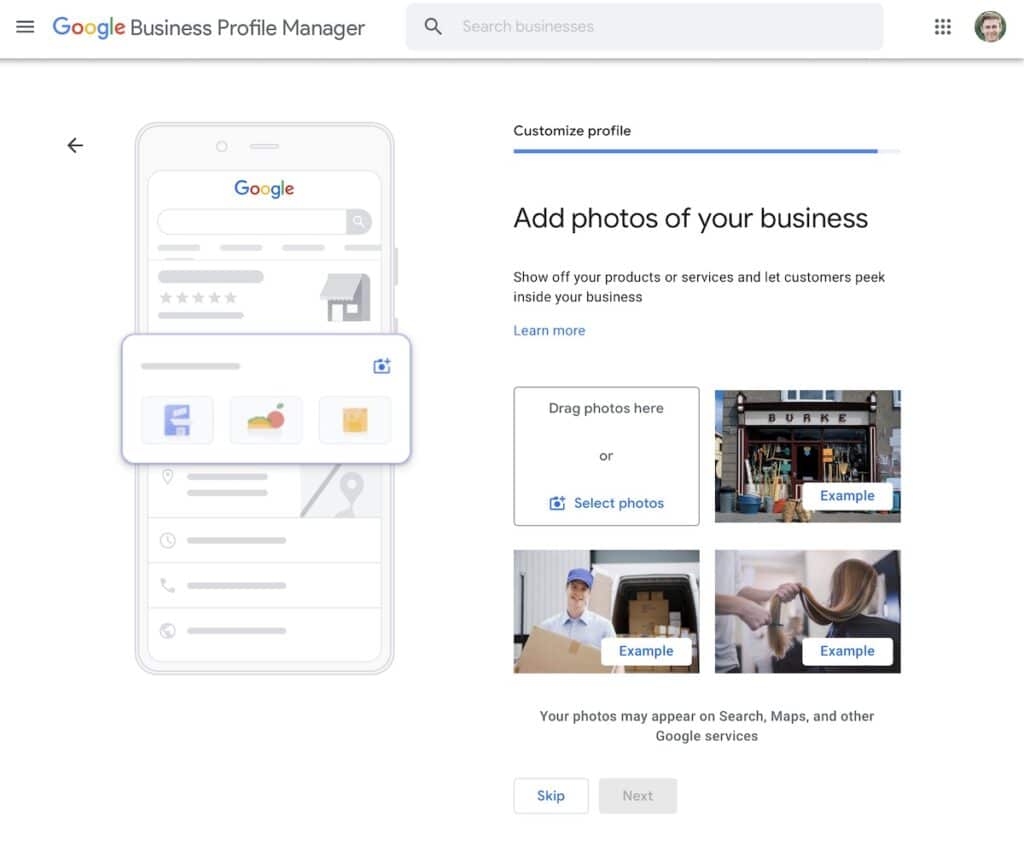
Task: Click the add-photo icon in phone mockup
Action: point(382,366)
